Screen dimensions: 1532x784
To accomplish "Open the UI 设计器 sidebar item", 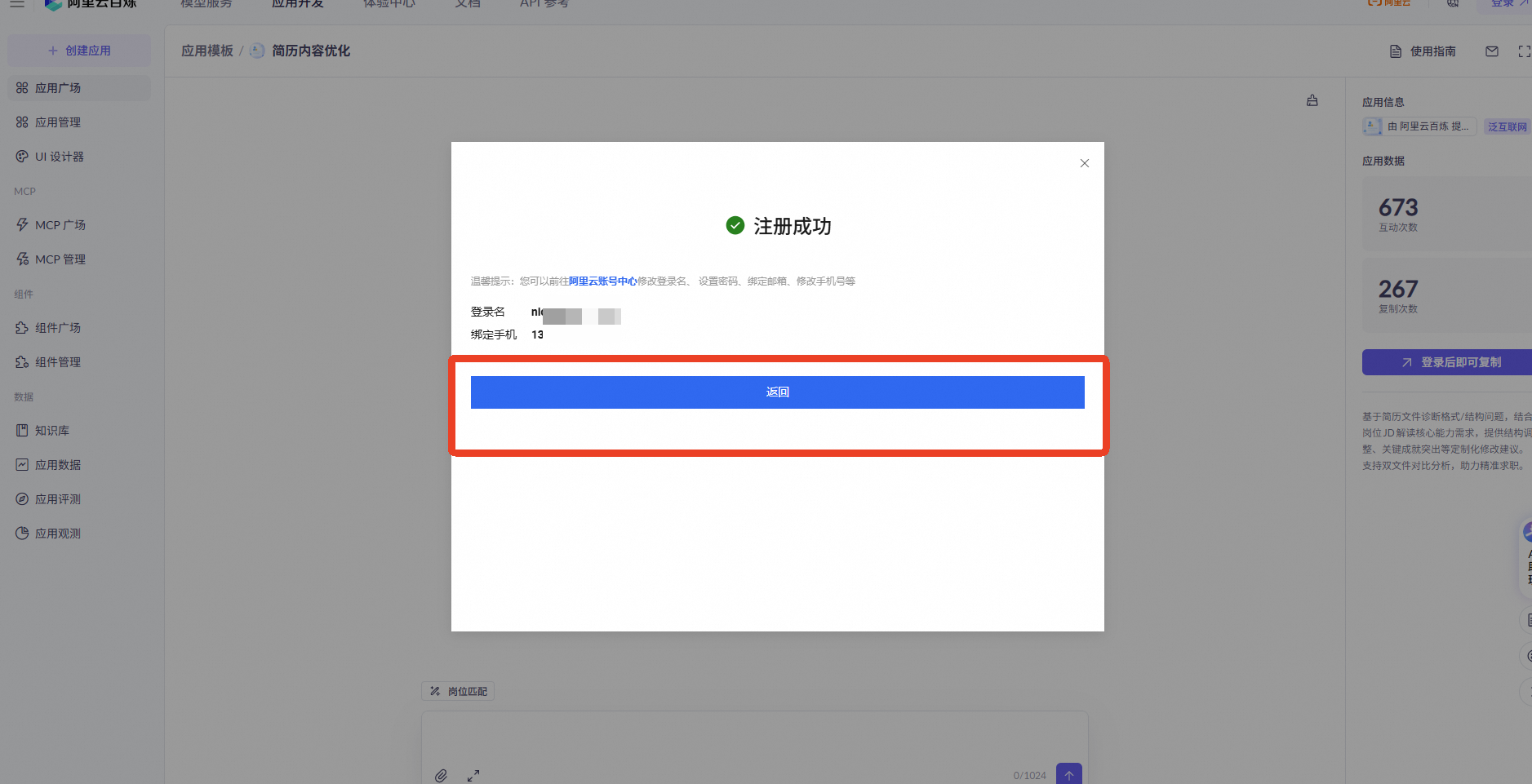I will [79, 157].
